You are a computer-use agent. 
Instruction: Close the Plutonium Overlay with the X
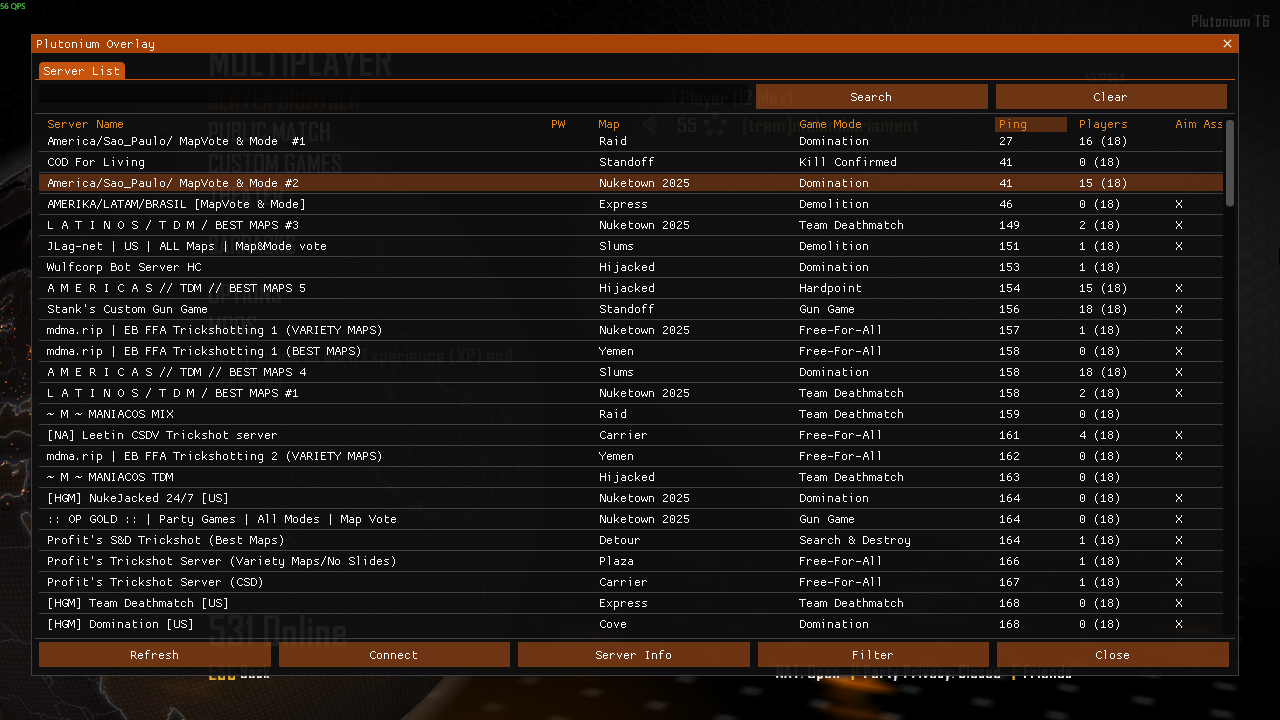(x=1228, y=44)
